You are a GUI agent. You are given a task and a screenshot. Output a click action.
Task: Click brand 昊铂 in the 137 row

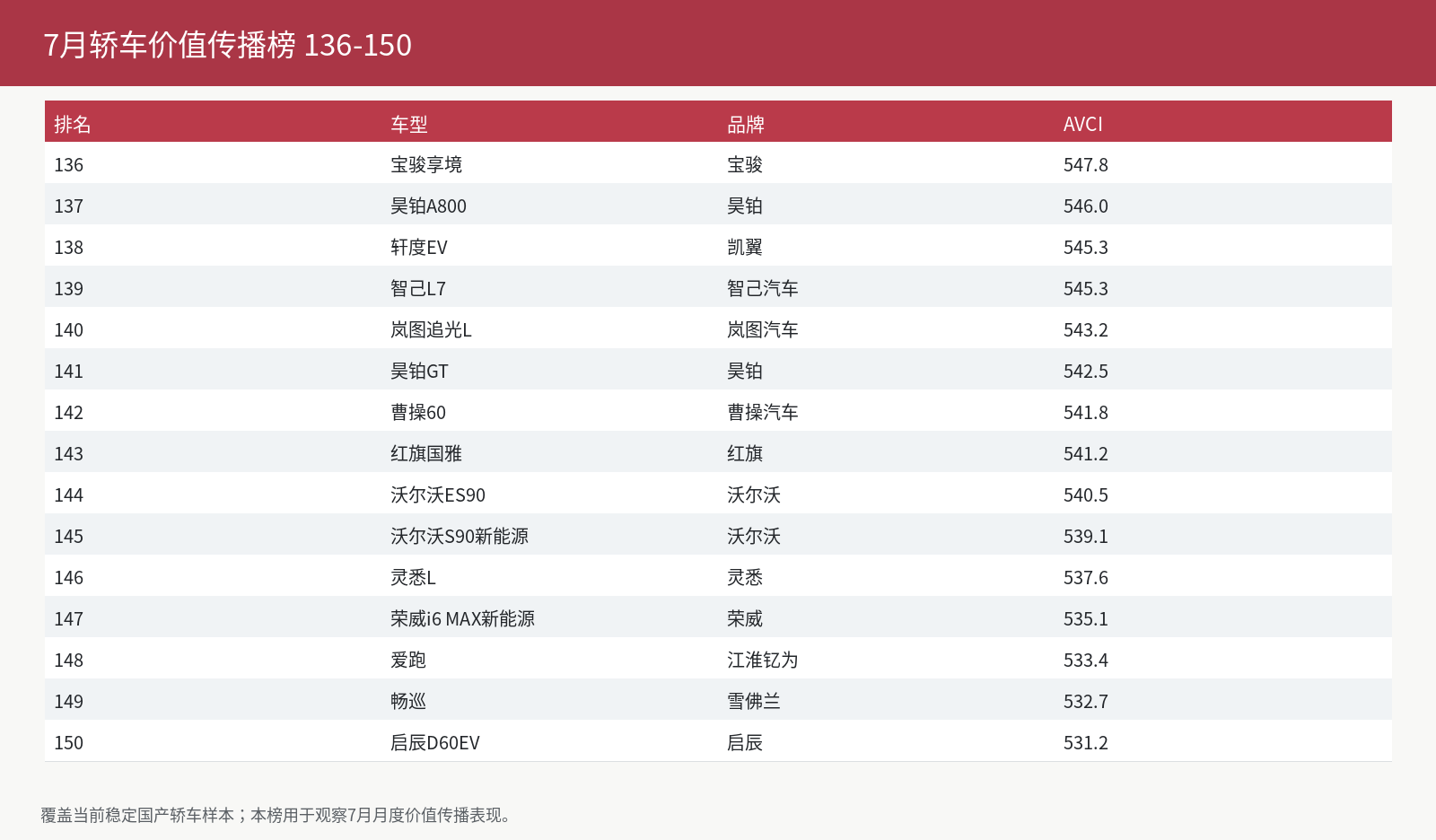745,206
